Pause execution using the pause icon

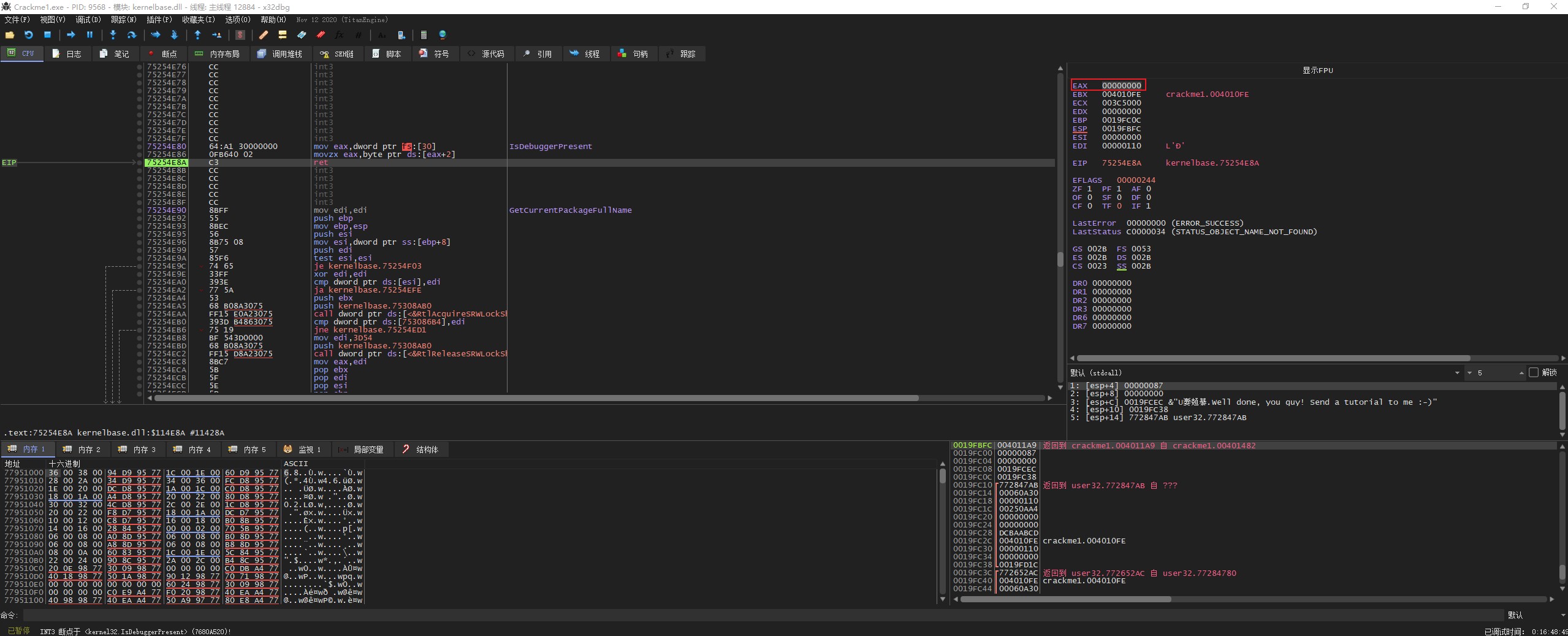pyautogui.click(x=89, y=35)
